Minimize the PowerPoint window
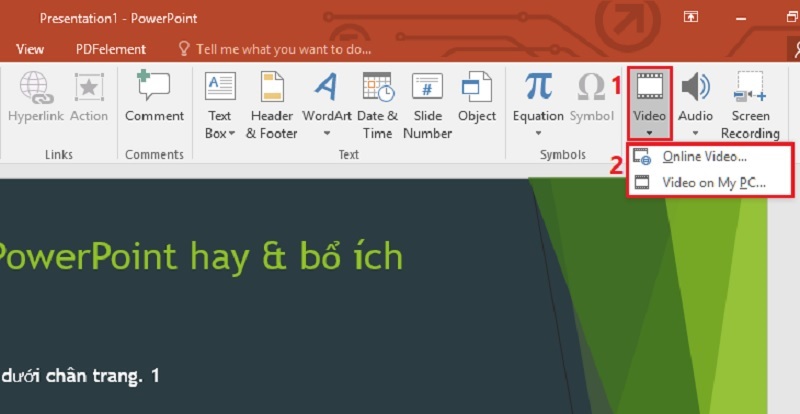 741,18
